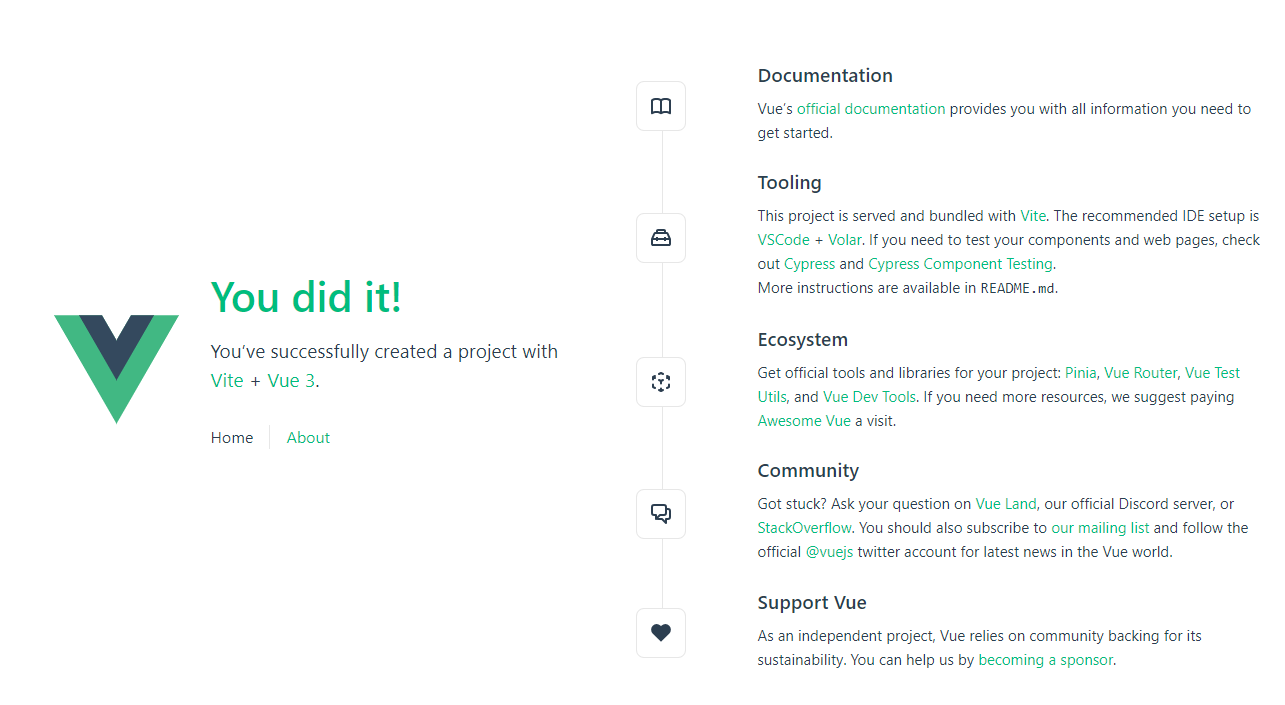This screenshot has width=1285, height=705.
Task: Visit the Cypress Component Testing link
Action: pos(960,264)
